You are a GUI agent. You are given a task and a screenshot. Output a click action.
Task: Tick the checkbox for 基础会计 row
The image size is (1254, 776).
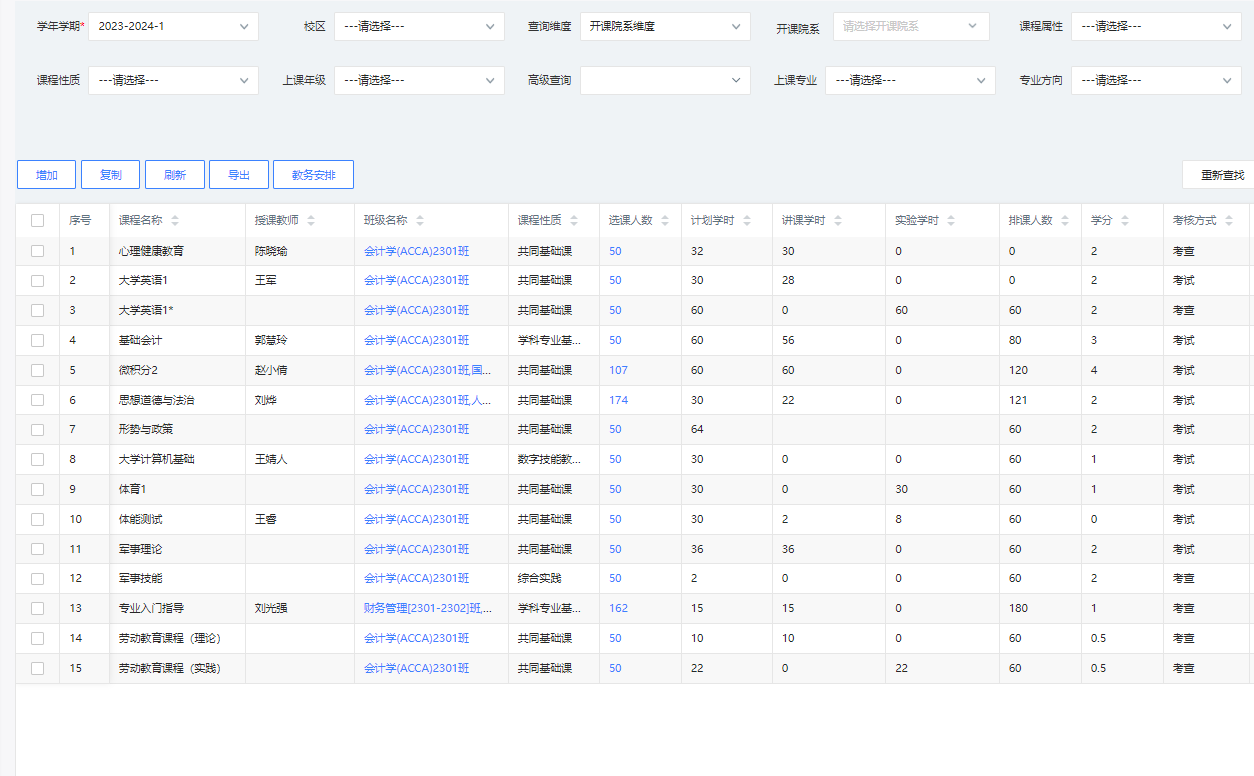pyautogui.click(x=38, y=340)
